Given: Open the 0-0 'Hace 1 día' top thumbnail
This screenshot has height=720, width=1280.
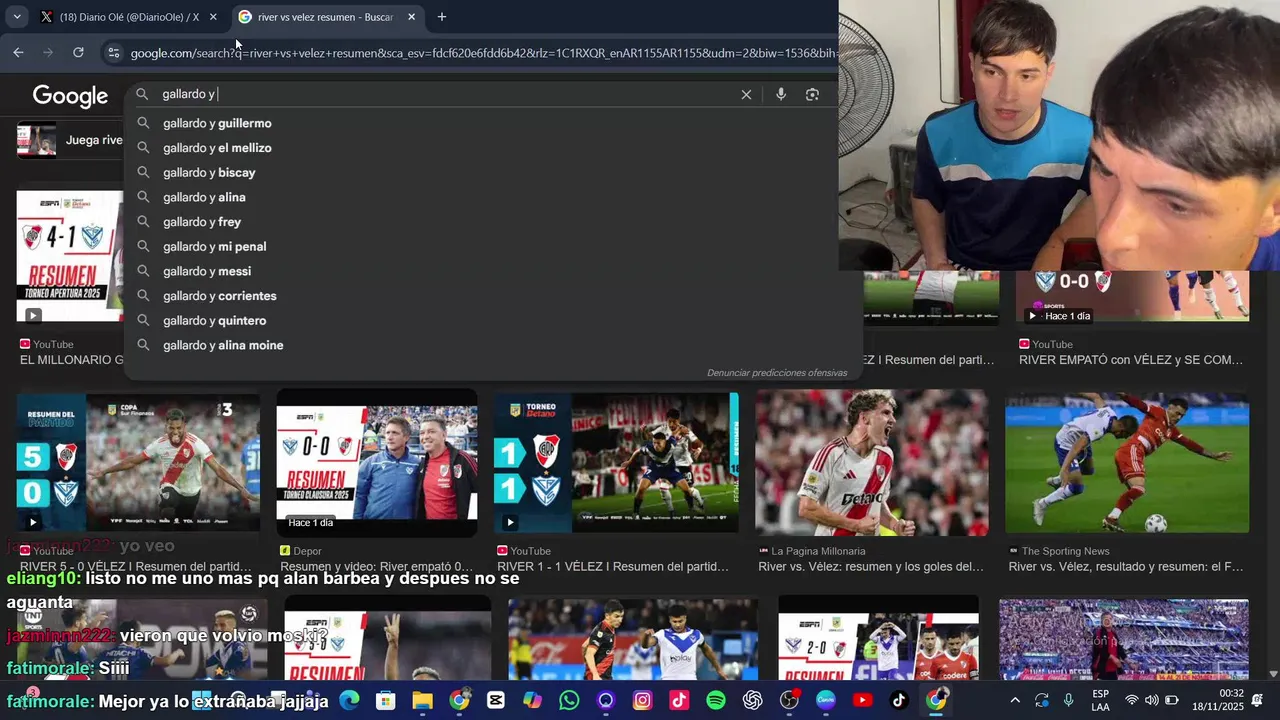Looking at the screenshot, I should coord(1132,296).
